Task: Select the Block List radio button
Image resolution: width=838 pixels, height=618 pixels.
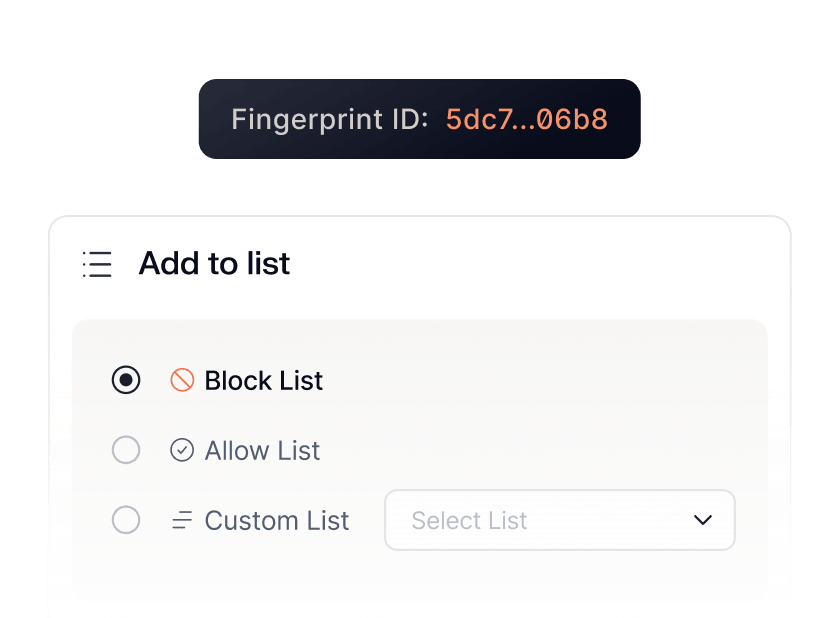Action: tap(126, 380)
